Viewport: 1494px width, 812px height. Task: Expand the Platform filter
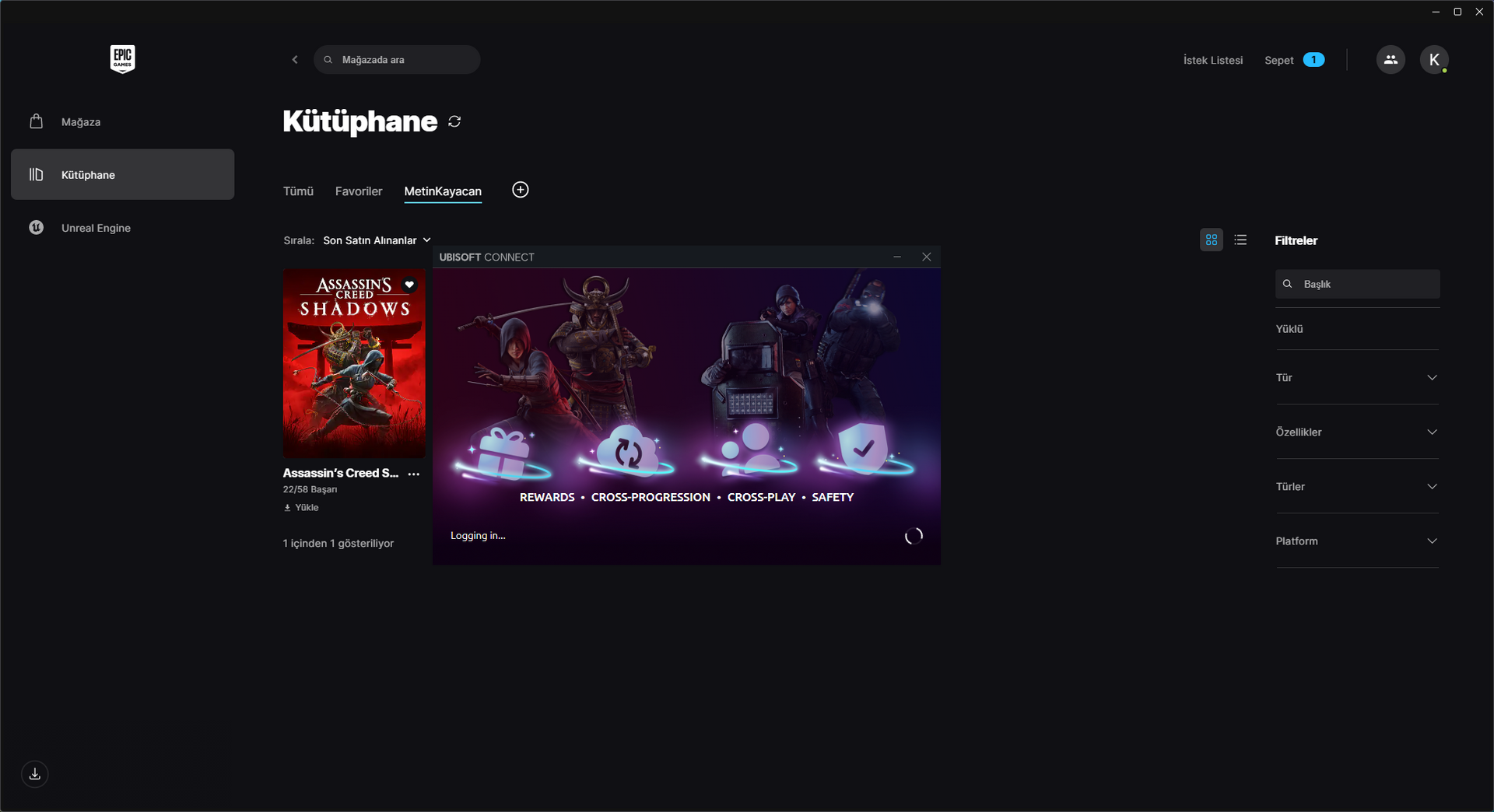click(x=1358, y=541)
